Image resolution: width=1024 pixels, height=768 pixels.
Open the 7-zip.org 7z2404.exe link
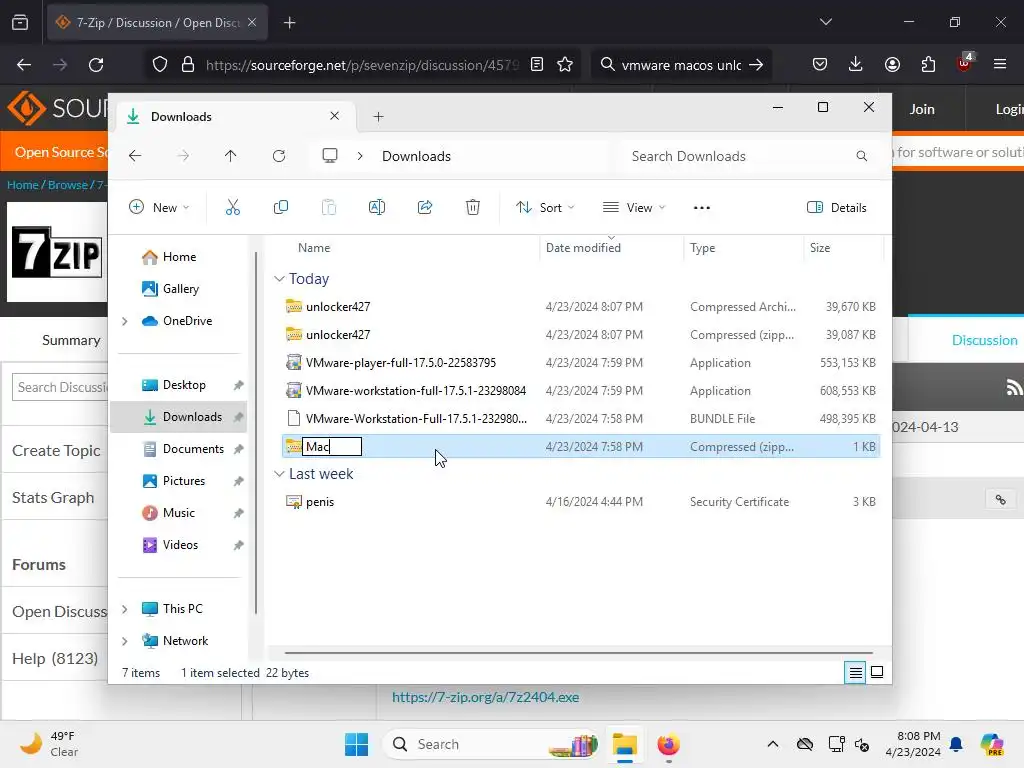(x=485, y=697)
